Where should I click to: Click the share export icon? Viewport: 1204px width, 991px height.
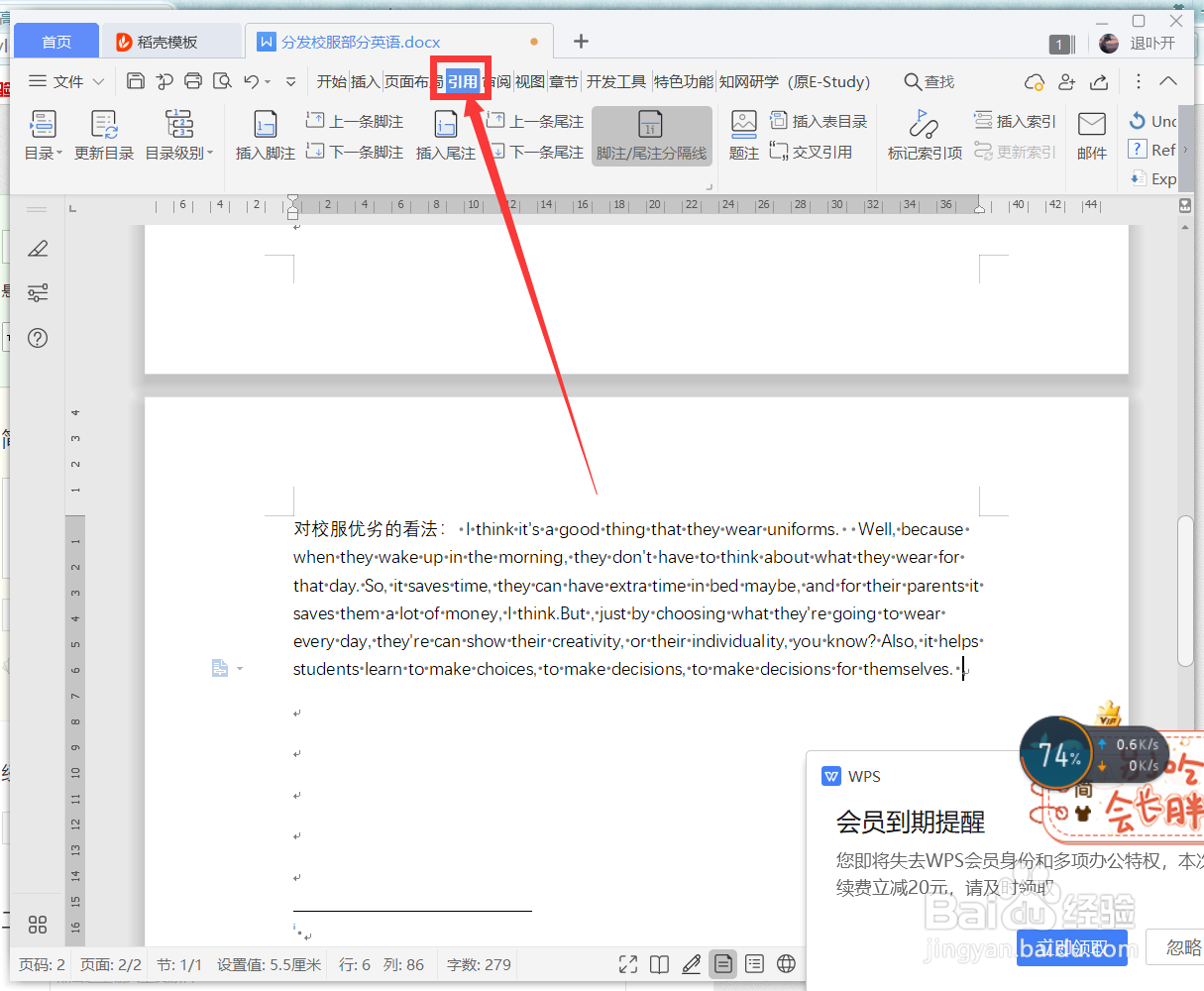click(x=1099, y=81)
